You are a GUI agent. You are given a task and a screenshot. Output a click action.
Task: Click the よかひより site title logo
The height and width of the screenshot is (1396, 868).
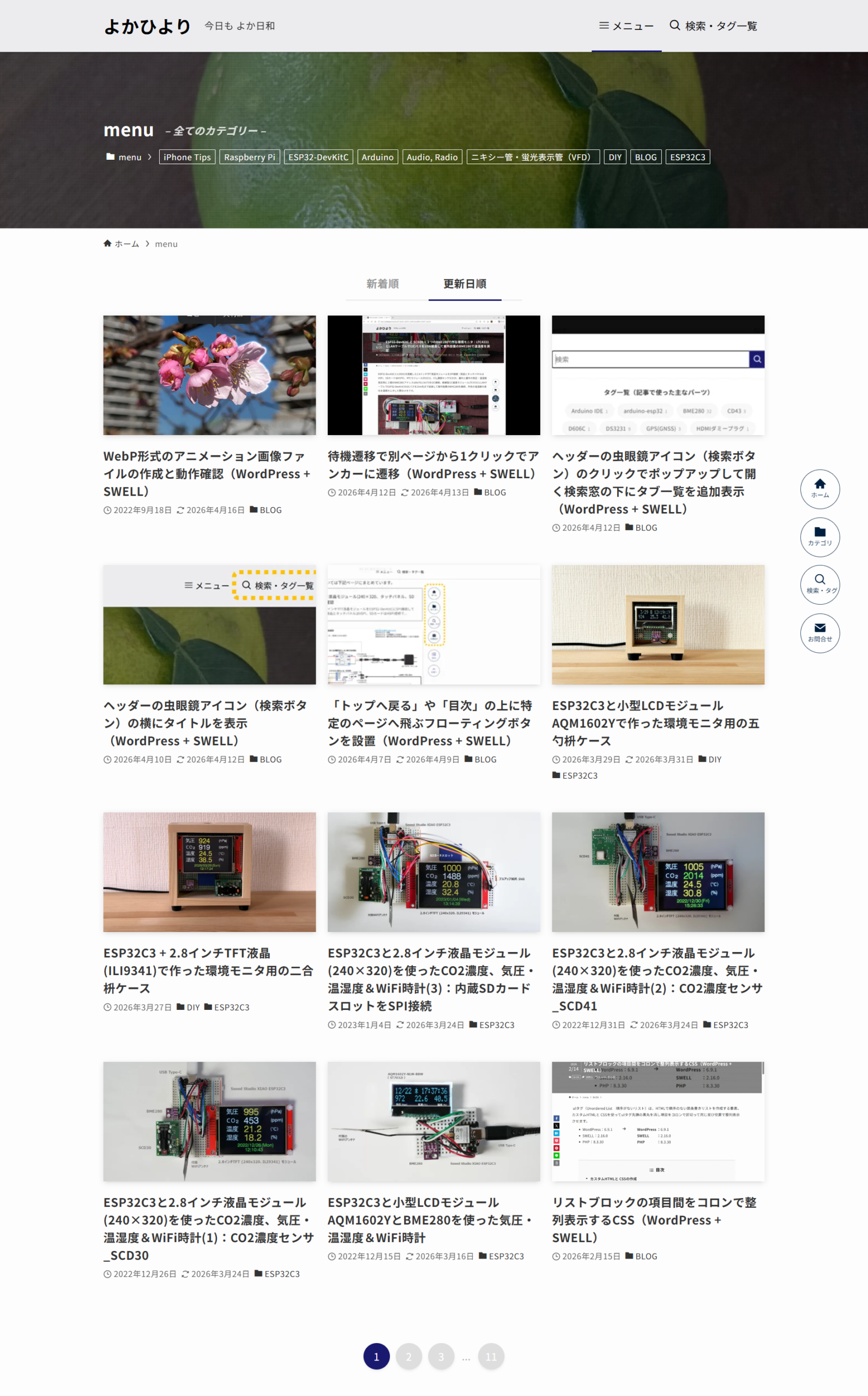coord(147,26)
